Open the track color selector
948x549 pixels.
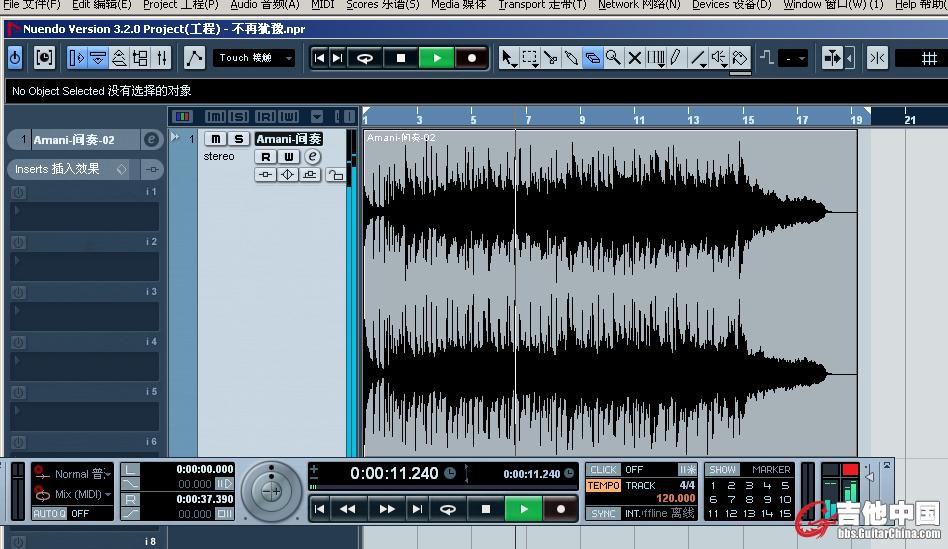click(182, 116)
